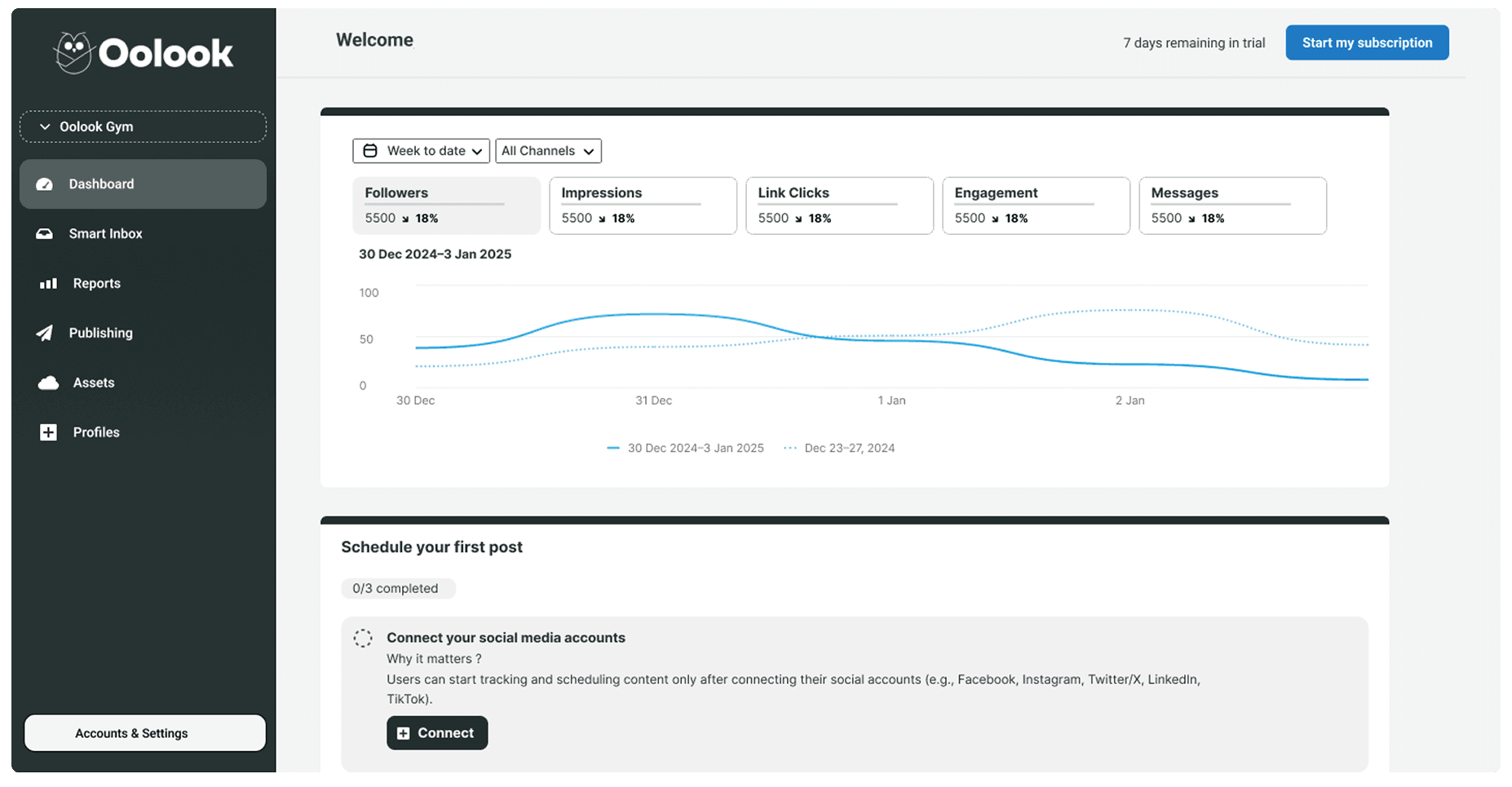Open the All Channels dropdown
The image size is (1512, 787).
tap(548, 151)
